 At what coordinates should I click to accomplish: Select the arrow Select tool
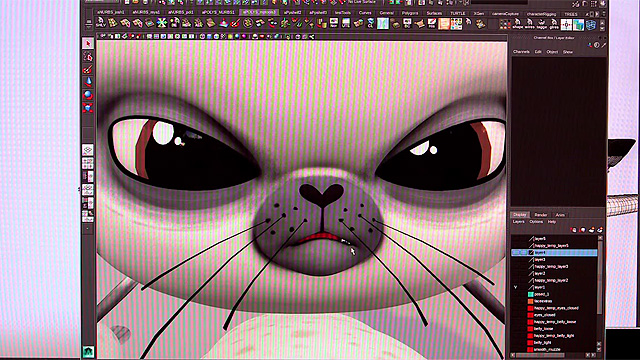coord(88,43)
